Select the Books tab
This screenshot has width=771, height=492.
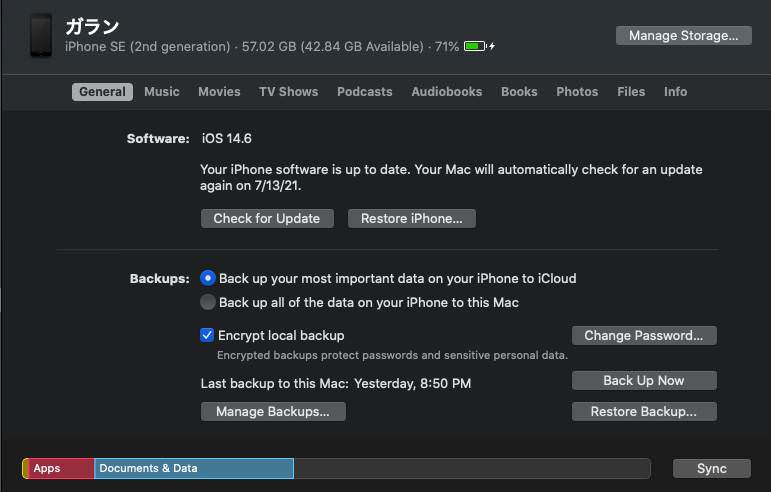point(519,92)
